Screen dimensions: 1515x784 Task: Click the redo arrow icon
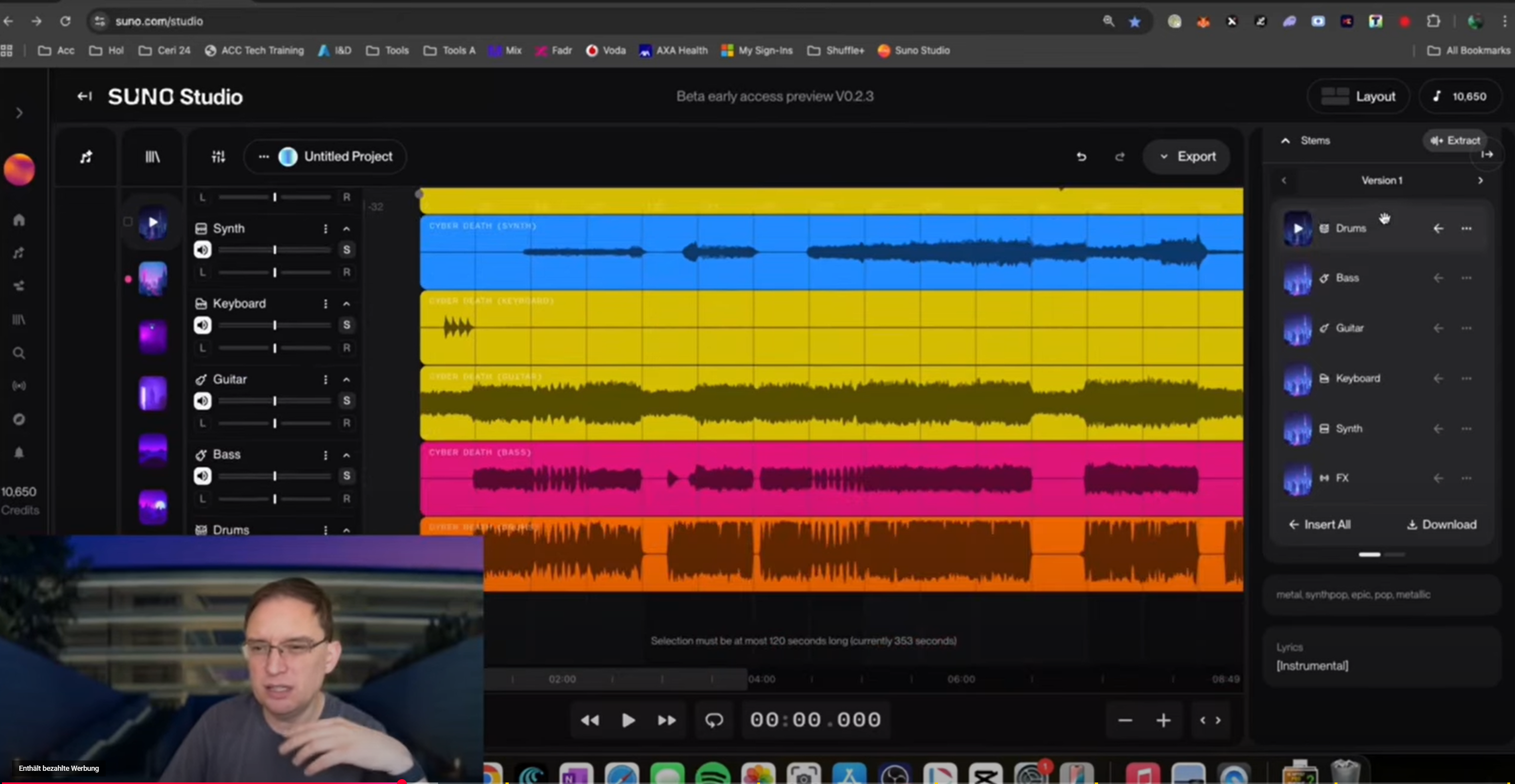pos(1119,156)
